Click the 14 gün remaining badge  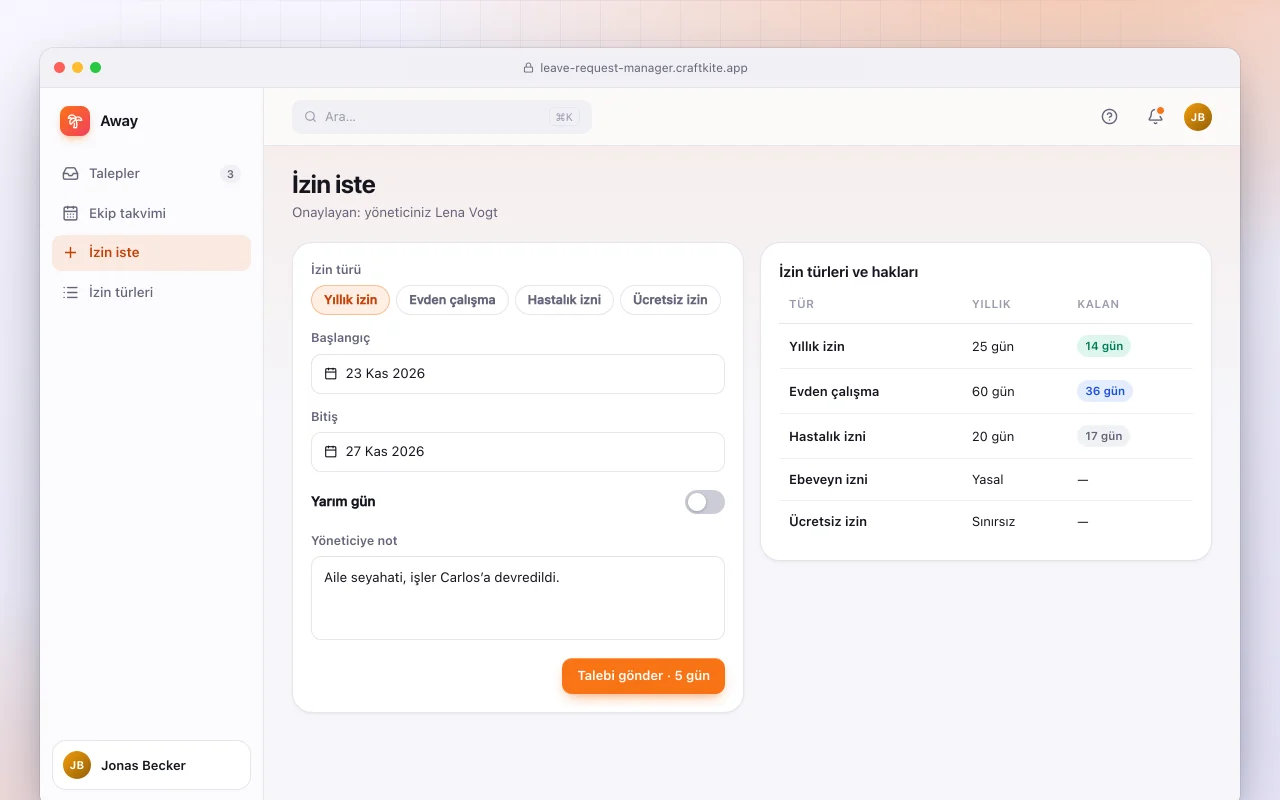point(1104,346)
